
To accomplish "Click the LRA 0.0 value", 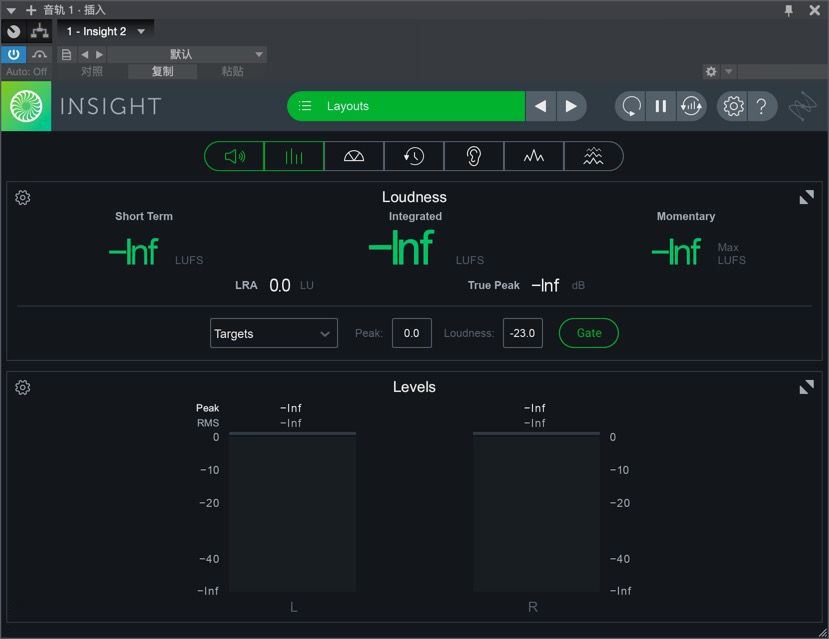I will coord(280,285).
